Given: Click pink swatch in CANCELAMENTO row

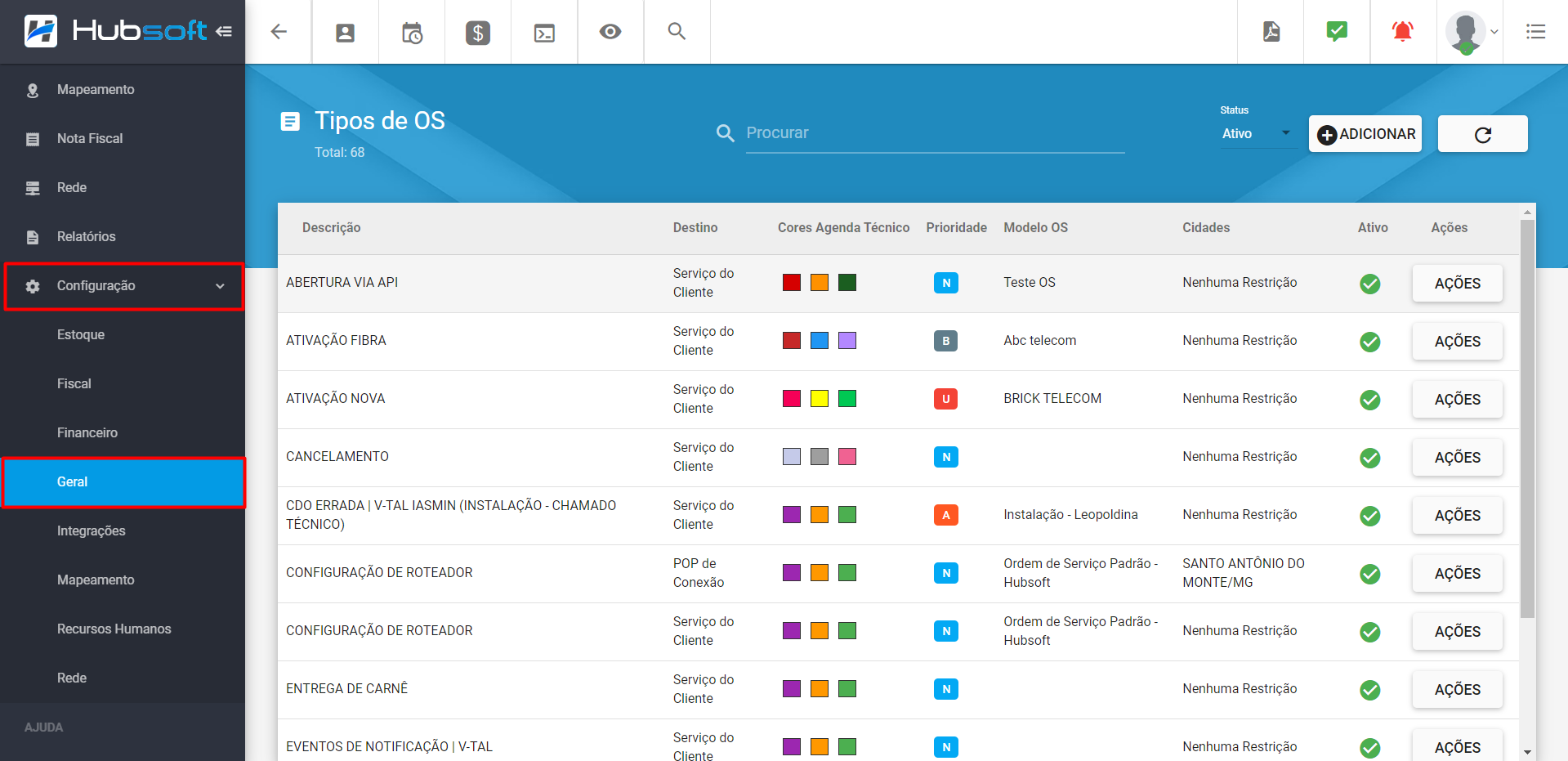Looking at the screenshot, I should coord(847,457).
